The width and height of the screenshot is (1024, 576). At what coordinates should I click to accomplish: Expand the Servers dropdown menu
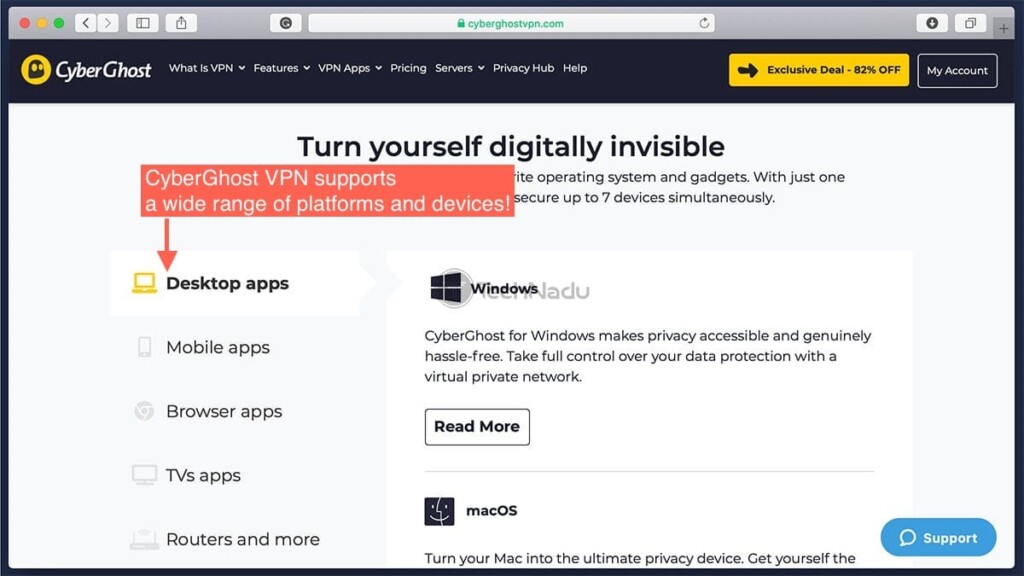(460, 68)
